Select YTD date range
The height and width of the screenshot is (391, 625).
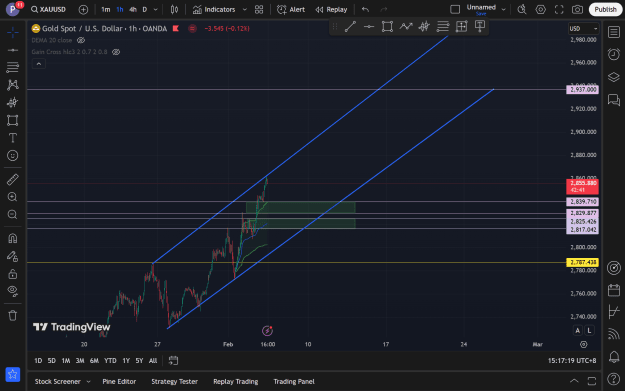[110, 361]
